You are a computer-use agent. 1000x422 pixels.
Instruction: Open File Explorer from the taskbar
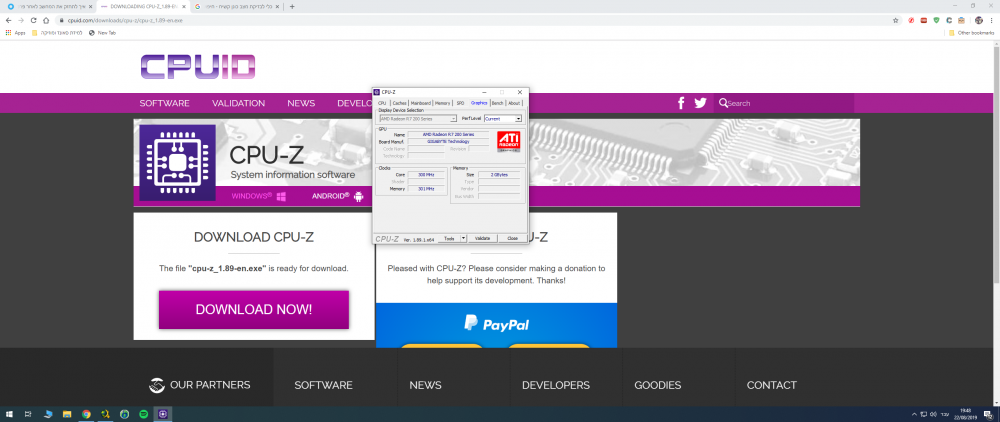pos(66,414)
